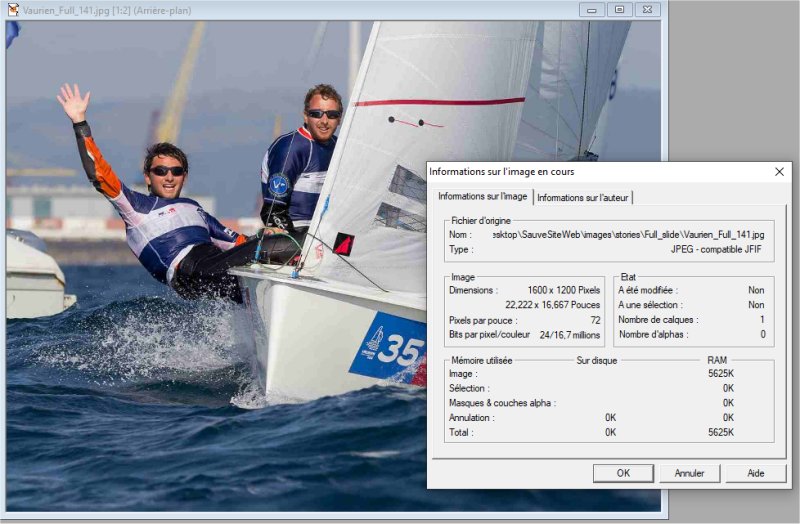Click the blue number 35 on the boat hull
This screenshot has width=800, height=524.
pyautogui.click(x=405, y=350)
